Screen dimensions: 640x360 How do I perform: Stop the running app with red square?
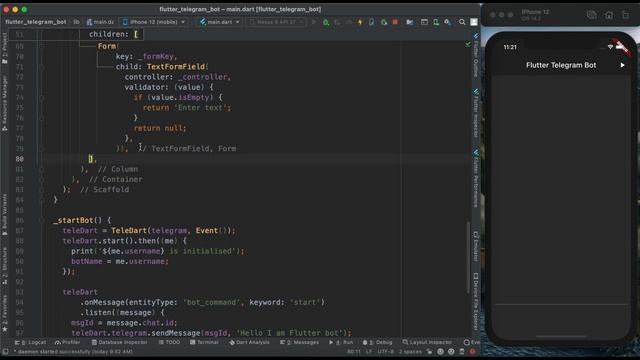click(x=395, y=22)
